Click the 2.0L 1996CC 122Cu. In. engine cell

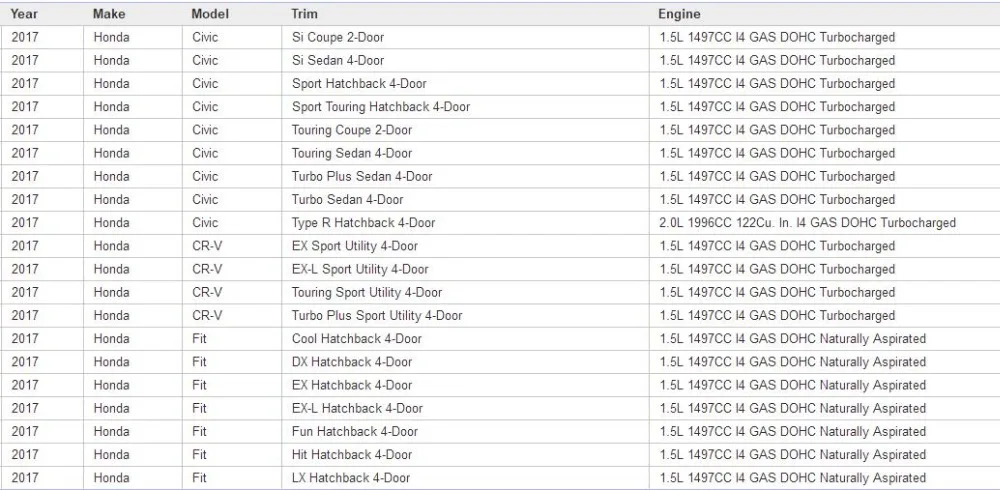point(825,223)
